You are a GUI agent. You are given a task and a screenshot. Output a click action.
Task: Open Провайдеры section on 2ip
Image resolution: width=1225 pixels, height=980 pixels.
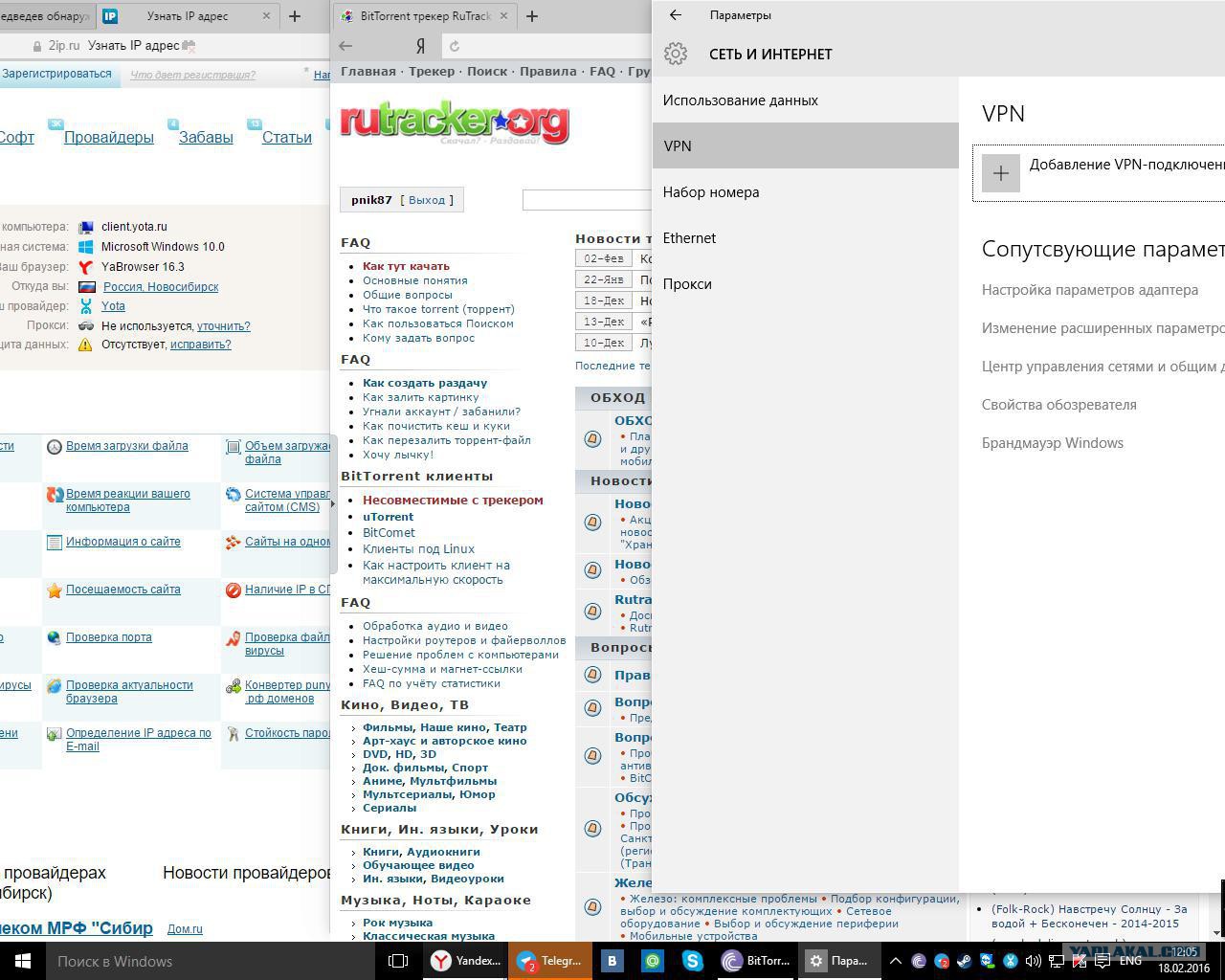click(109, 137)
